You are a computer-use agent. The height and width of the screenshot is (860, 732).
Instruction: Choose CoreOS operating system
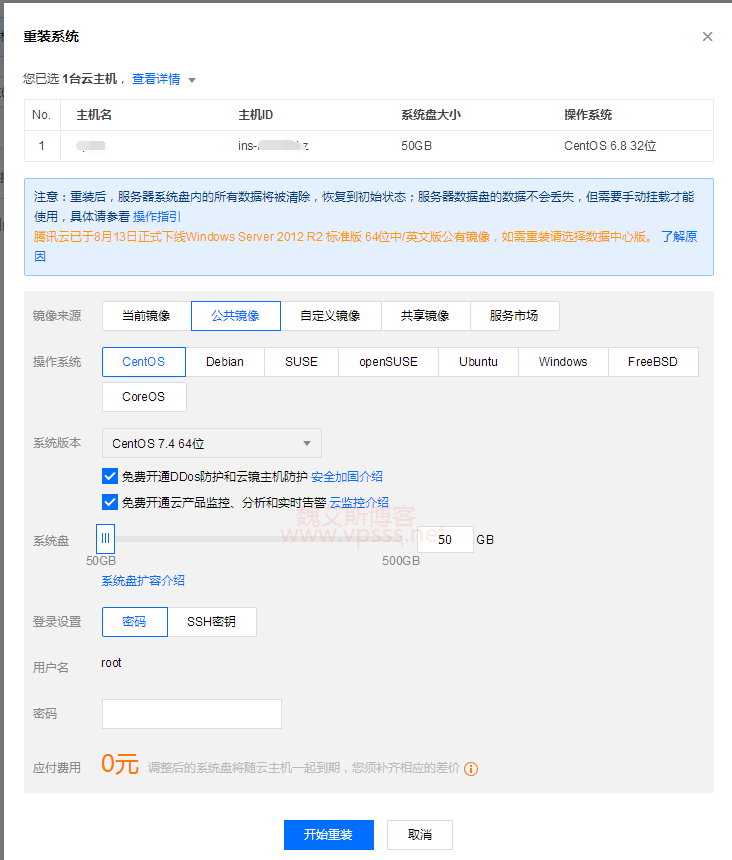[x=144, y=397]
